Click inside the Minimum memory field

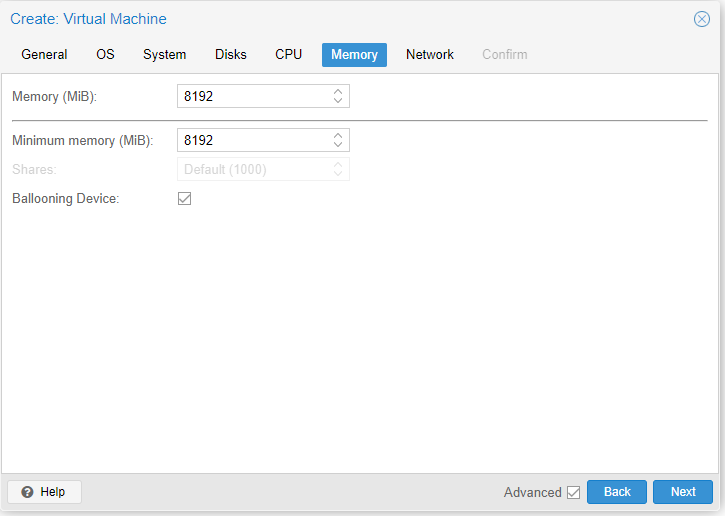(x=252, y=141)
